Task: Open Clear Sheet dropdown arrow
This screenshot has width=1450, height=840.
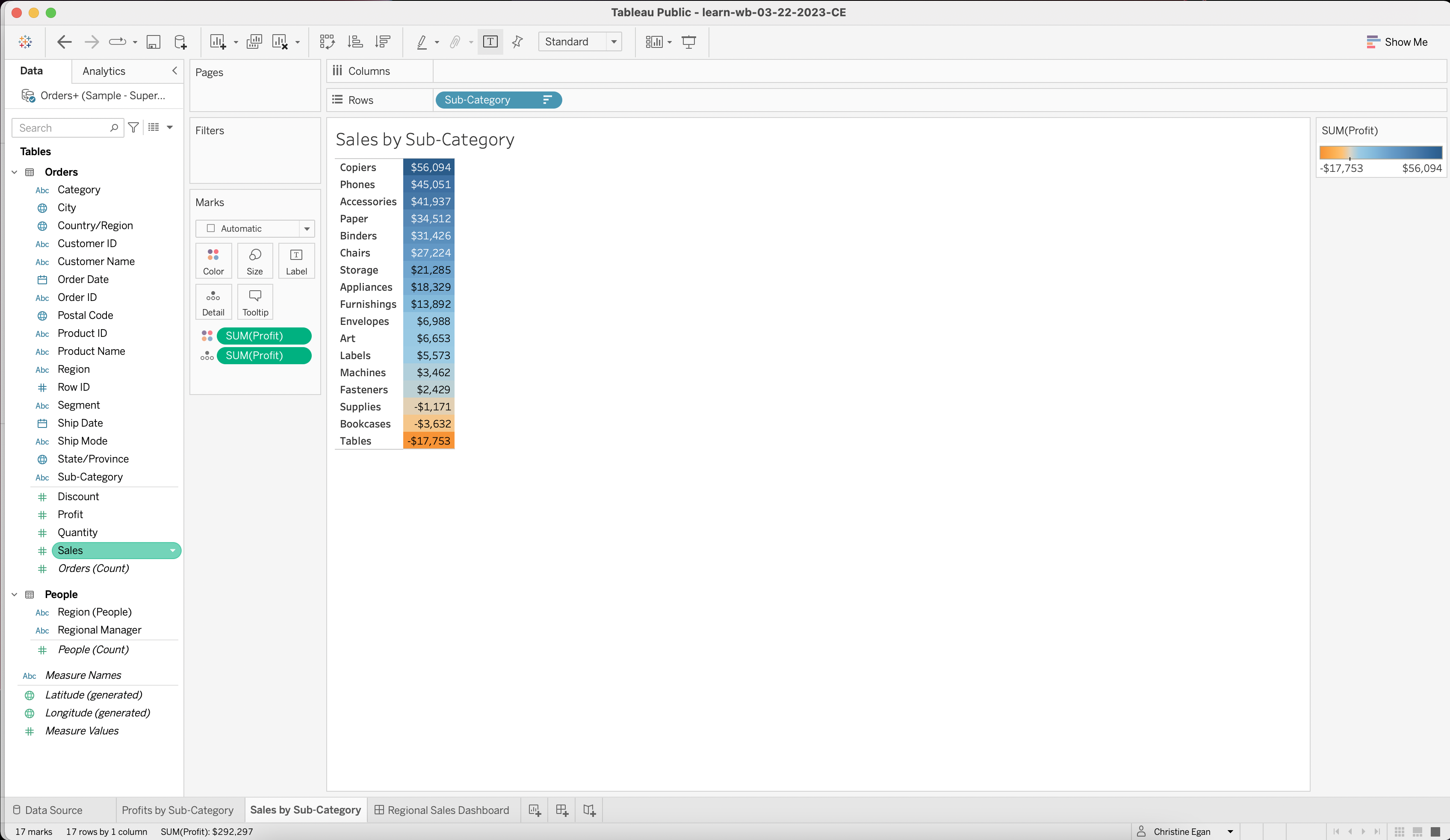Action: click(x=298, y=42)
